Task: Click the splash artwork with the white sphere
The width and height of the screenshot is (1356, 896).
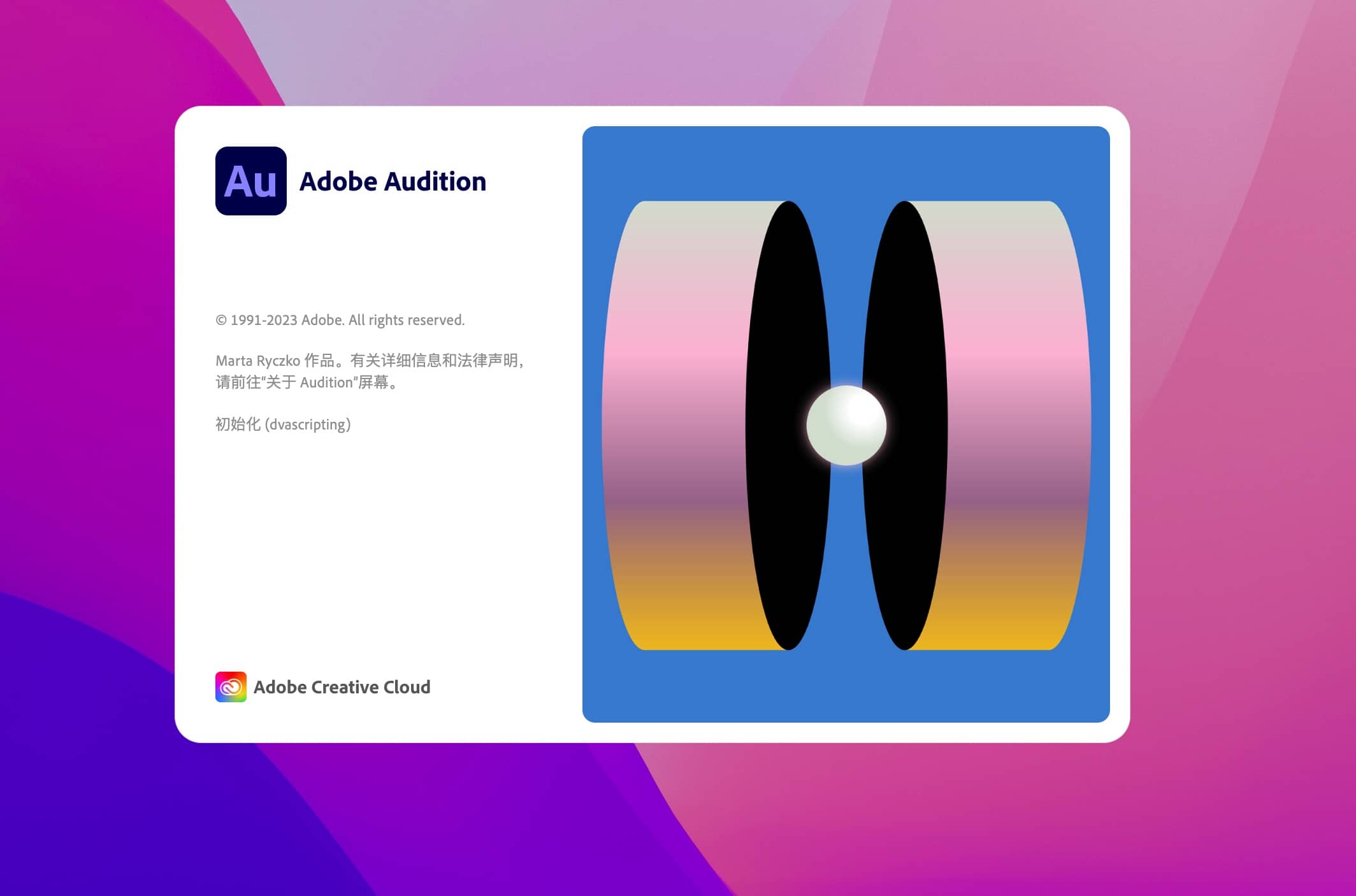Action: click(x=846, y=424)
